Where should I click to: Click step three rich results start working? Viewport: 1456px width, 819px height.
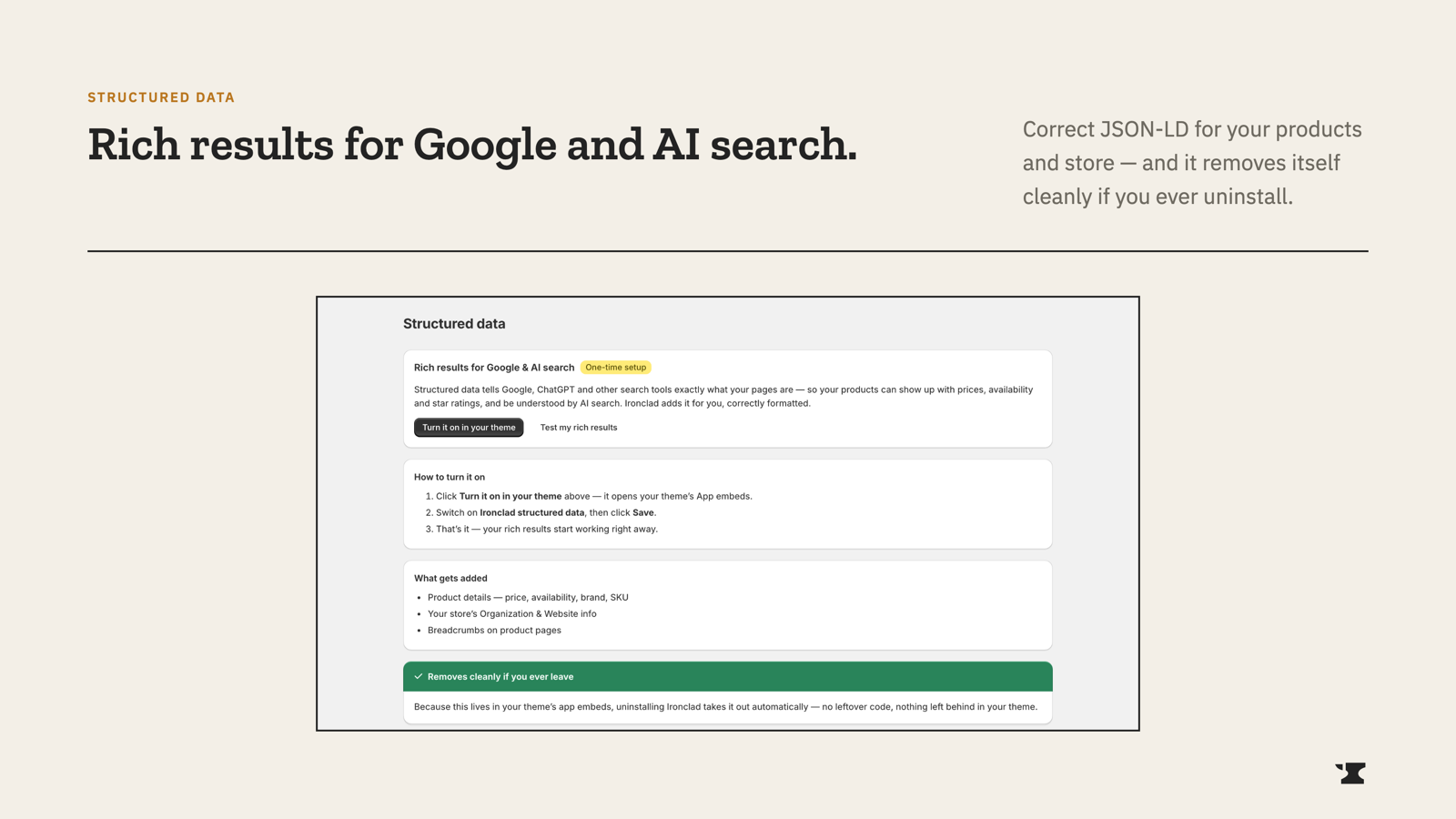547,529
